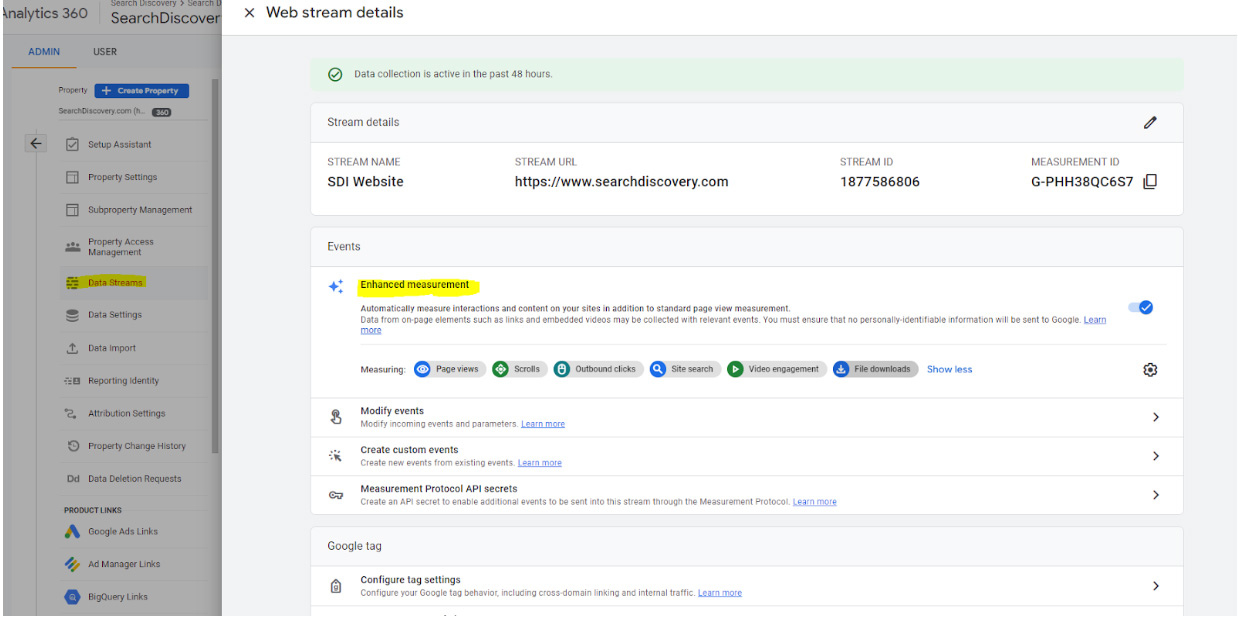Click Ad Manager logo icon
The height and width of the screenshot is (617, 1238).
72,564
